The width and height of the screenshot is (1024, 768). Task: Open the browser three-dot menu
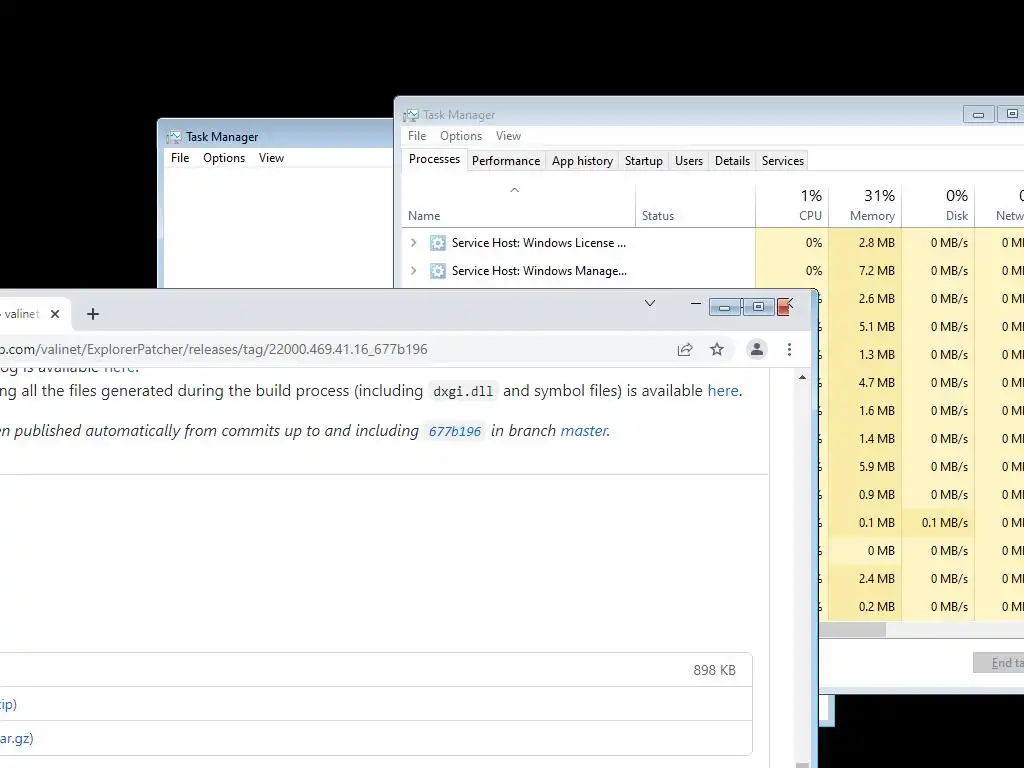point(790,349)
